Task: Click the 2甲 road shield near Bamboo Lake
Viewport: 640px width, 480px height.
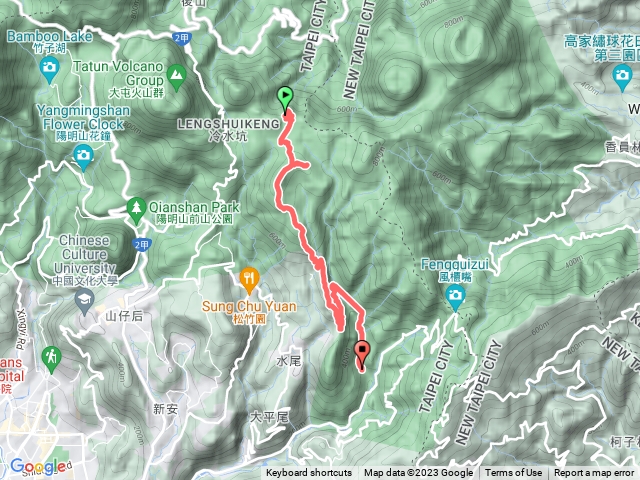Action: point(182,38)
